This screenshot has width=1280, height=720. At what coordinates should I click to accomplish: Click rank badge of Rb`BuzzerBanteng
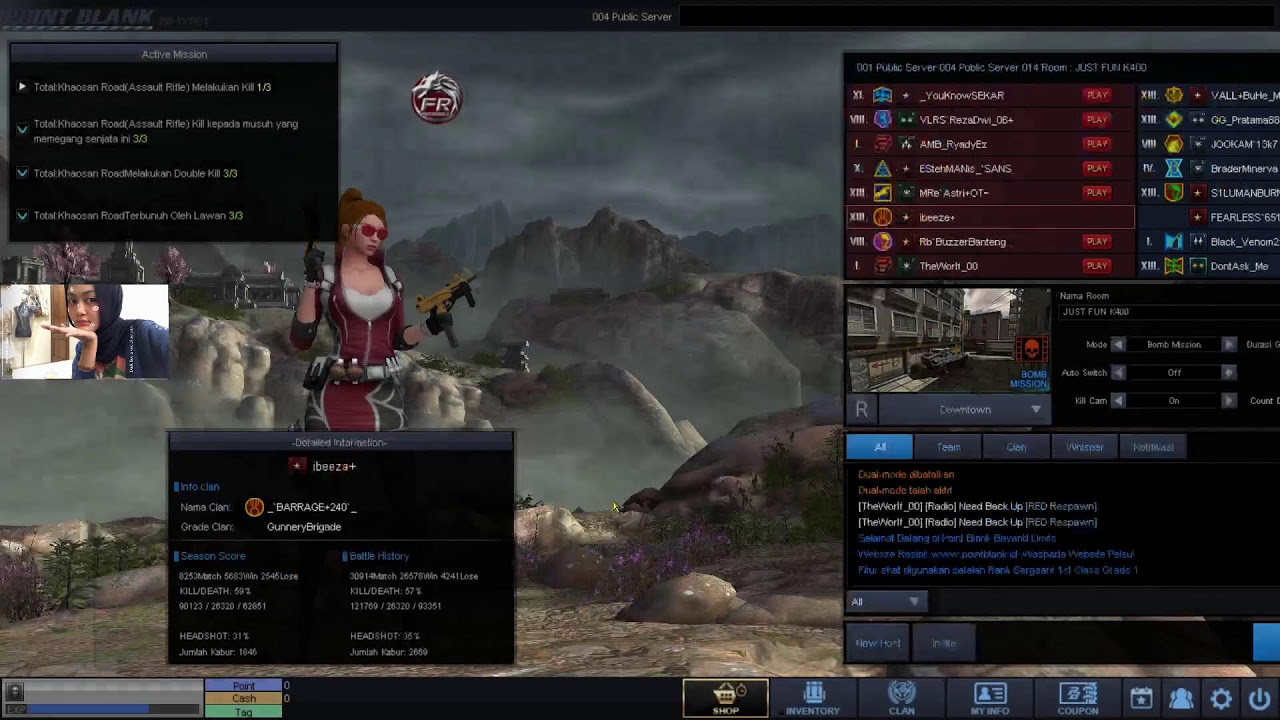coord(882,241)
